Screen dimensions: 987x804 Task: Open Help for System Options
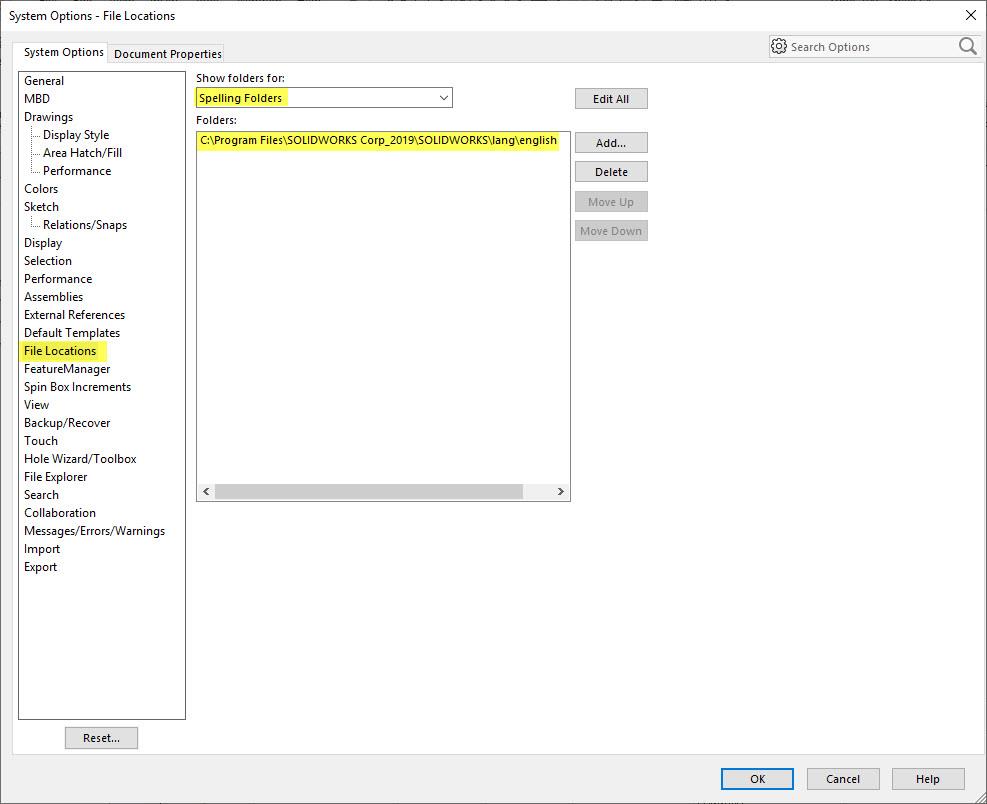tap(927, 778)
